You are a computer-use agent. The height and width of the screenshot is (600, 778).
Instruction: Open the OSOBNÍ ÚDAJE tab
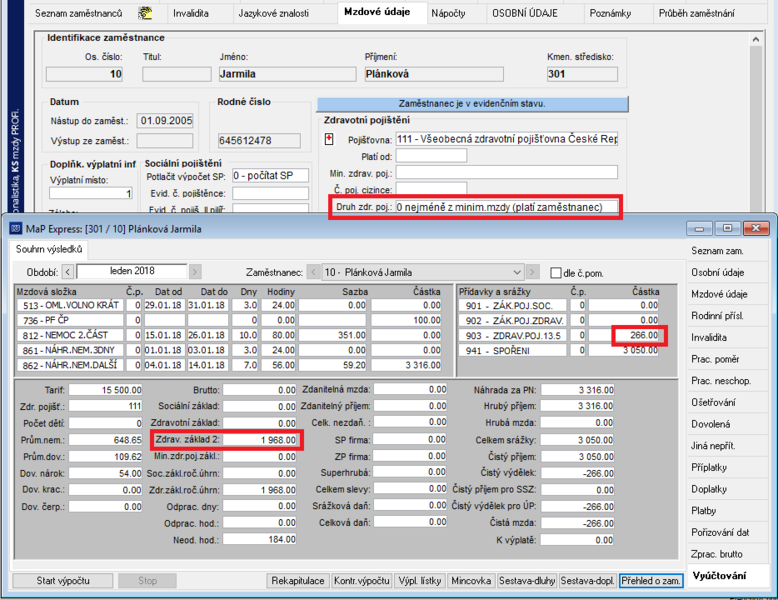(525, 13)
